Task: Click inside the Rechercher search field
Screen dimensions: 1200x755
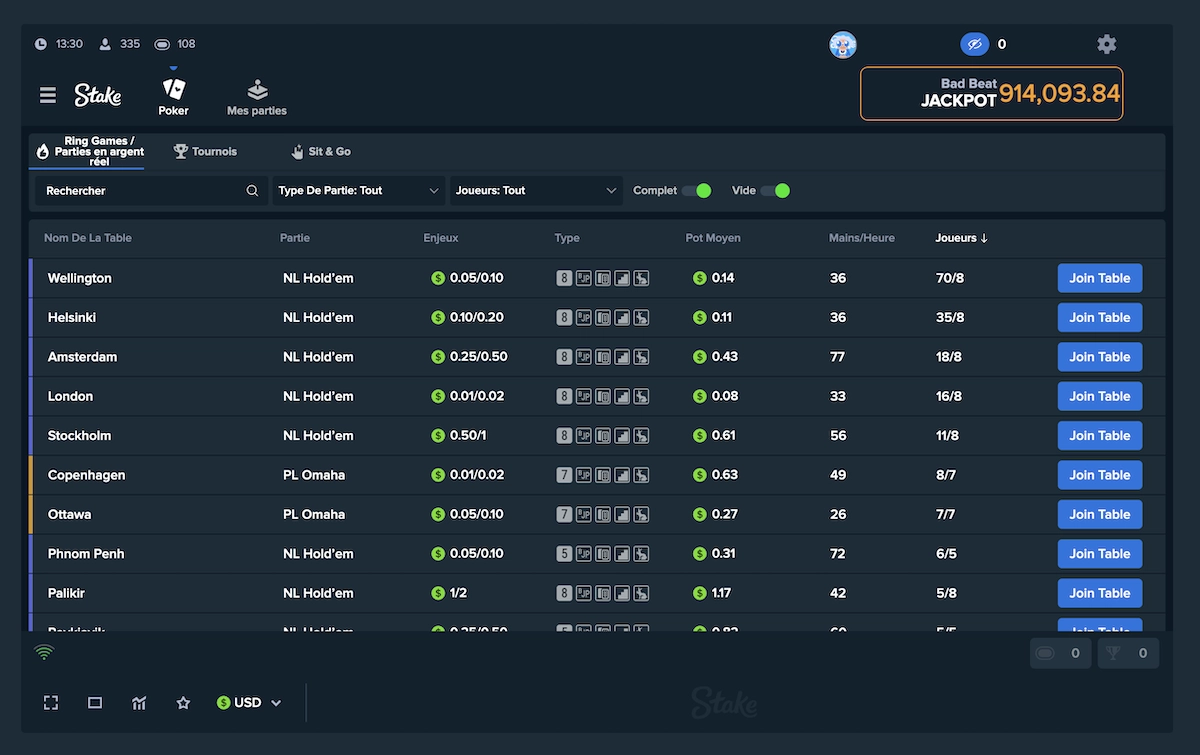Action: tap(140, 190)
